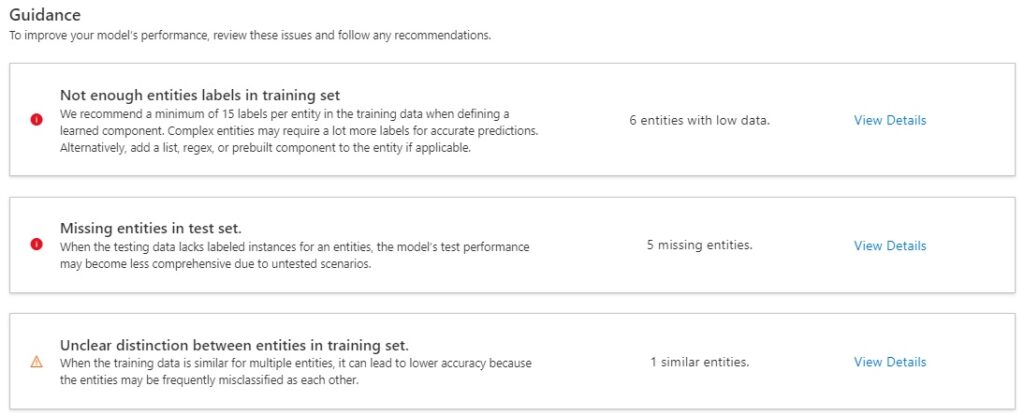This screenshot has height=416, width=1024.
Task: Click the '1 similar entities.' count text
Action: click(x=699, y=362)
